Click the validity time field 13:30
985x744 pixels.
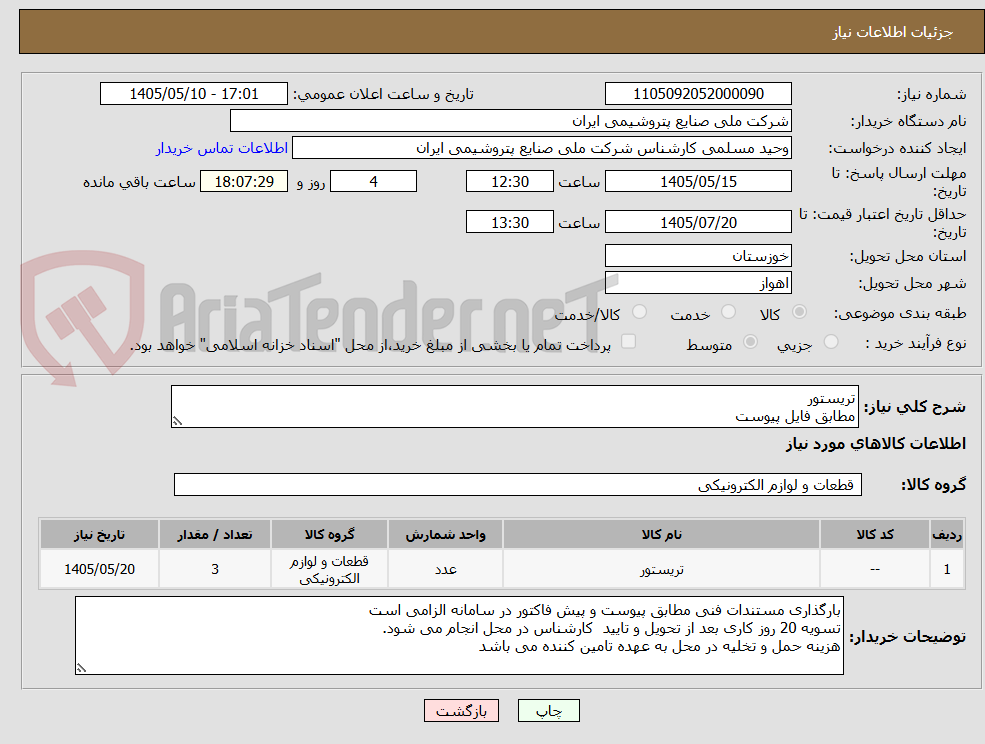[509, 222]
